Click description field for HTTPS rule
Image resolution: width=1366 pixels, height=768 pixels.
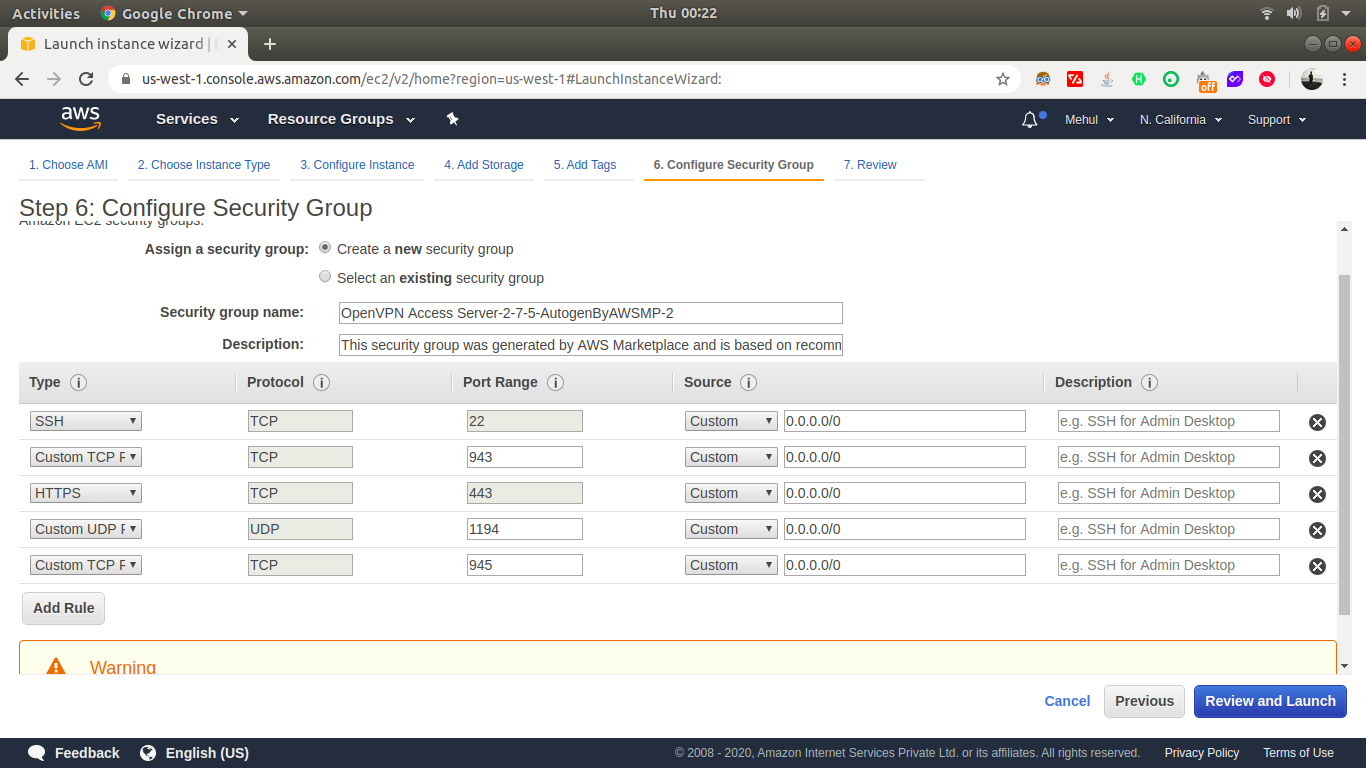(1169, 493)
